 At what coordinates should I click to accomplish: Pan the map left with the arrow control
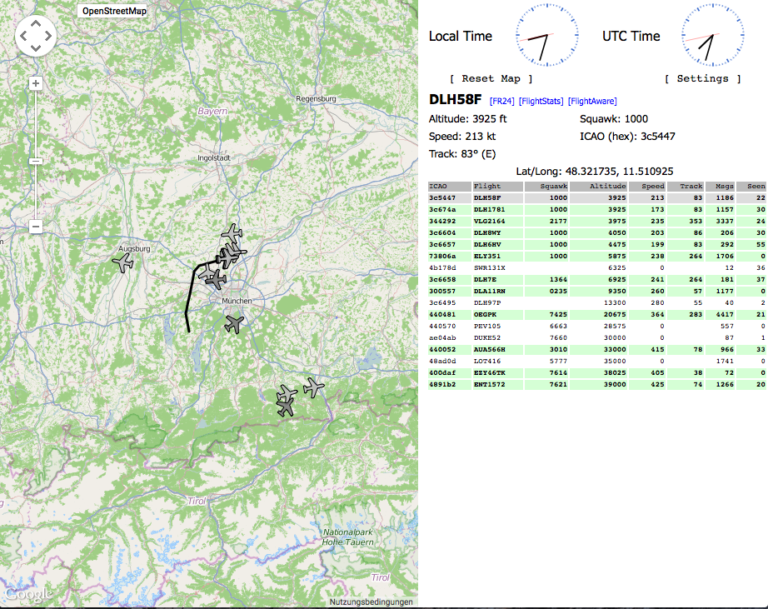pos(23,37)
